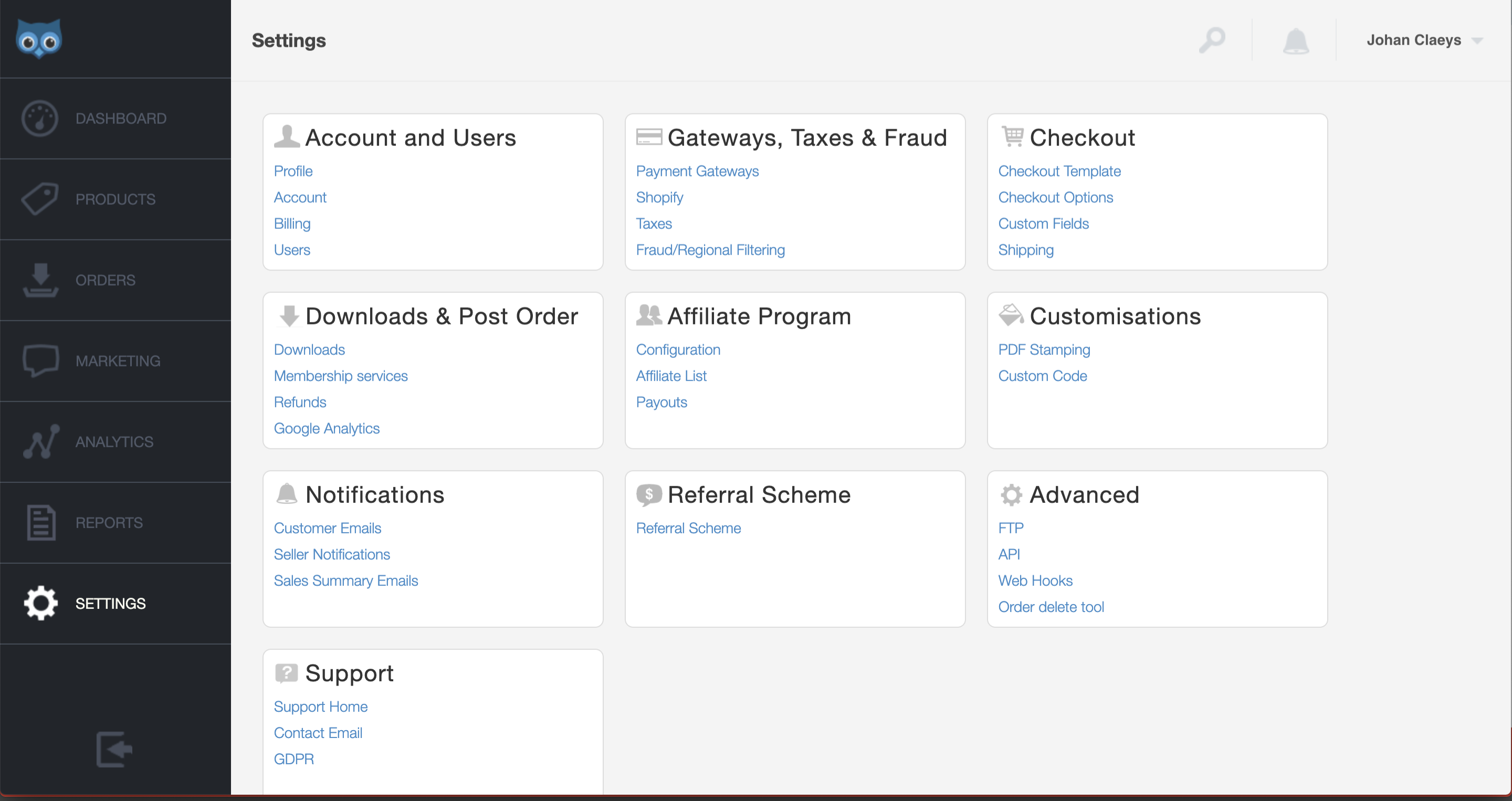Navigate to GDPR settings link
Viewport: 1512px width, 801px height.
click(x=294, y=758)
